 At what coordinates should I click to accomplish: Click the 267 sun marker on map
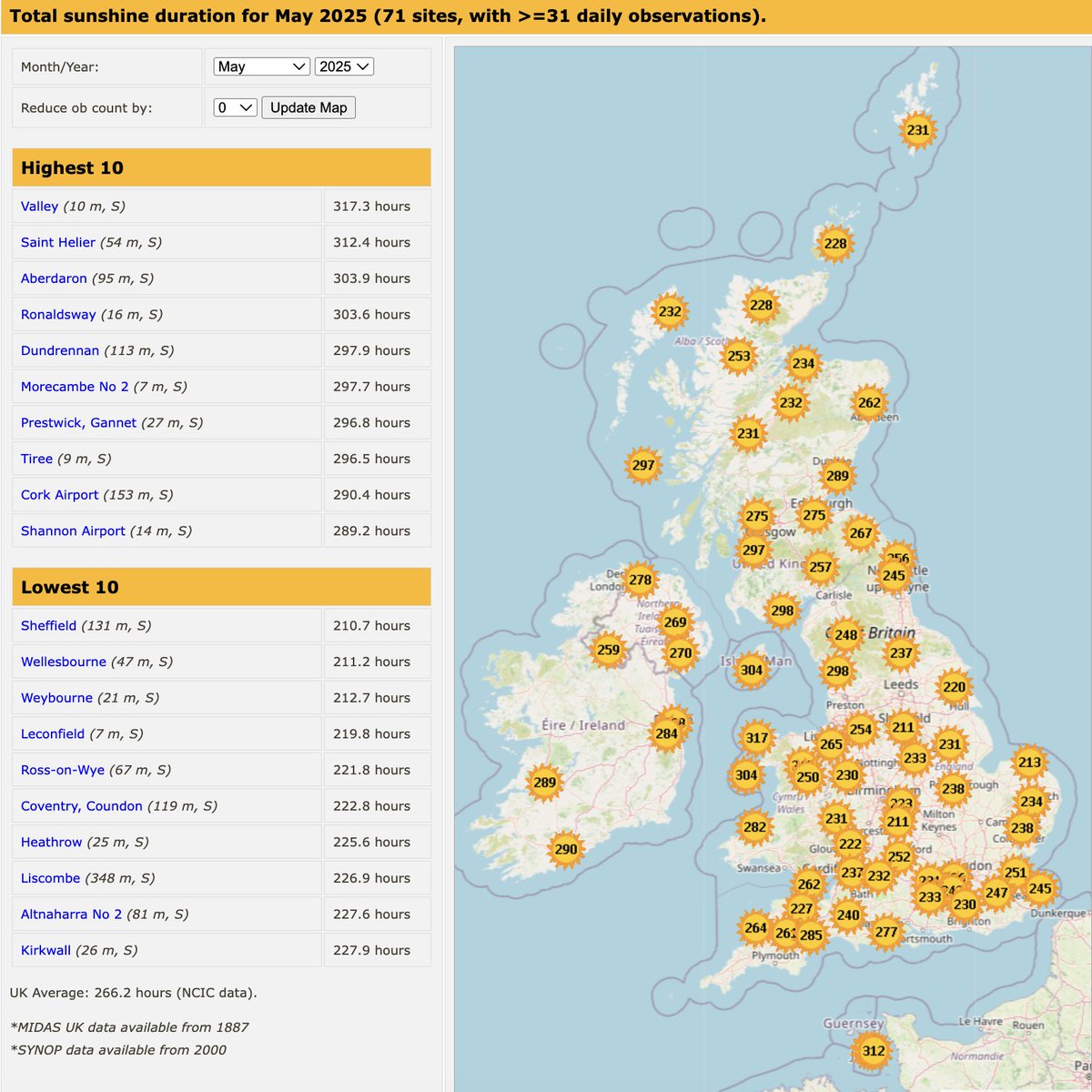[861, 533]
